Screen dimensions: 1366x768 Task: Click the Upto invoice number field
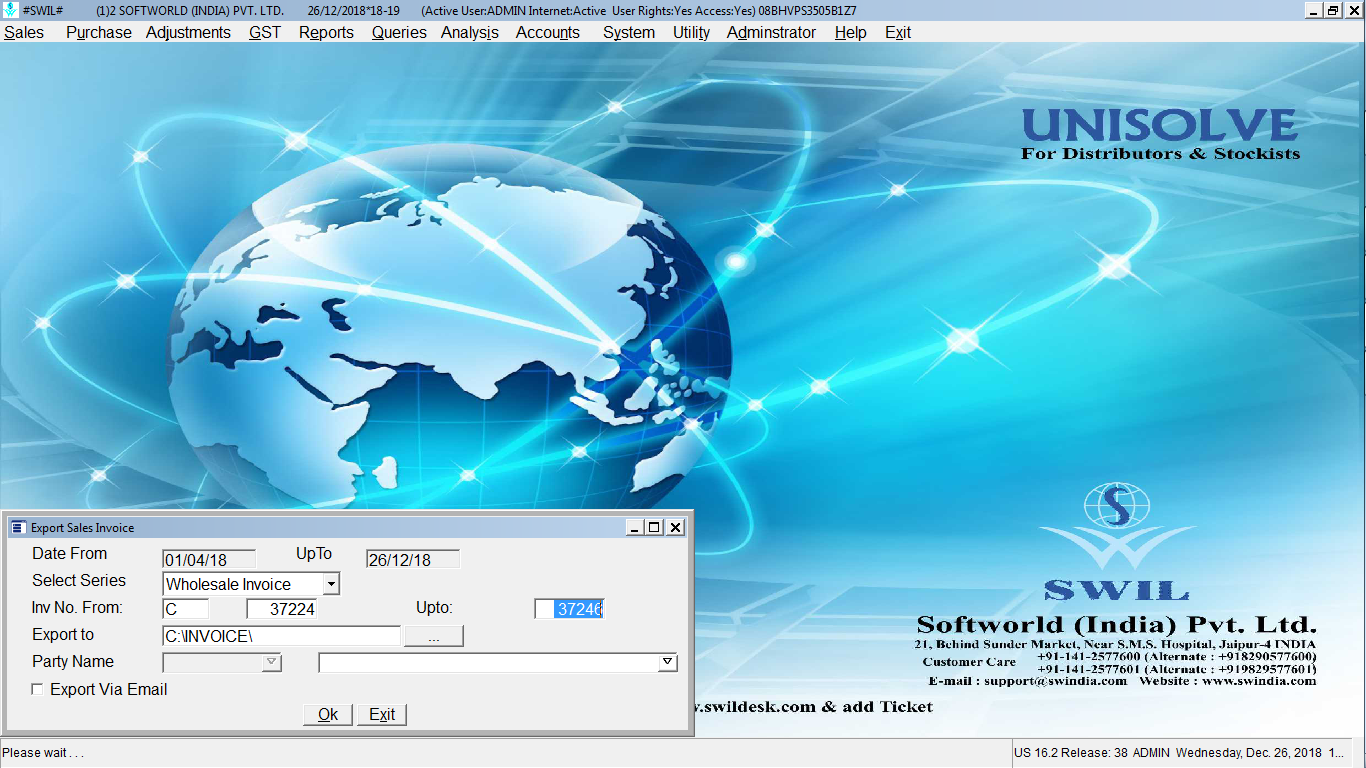coord(569,609)
